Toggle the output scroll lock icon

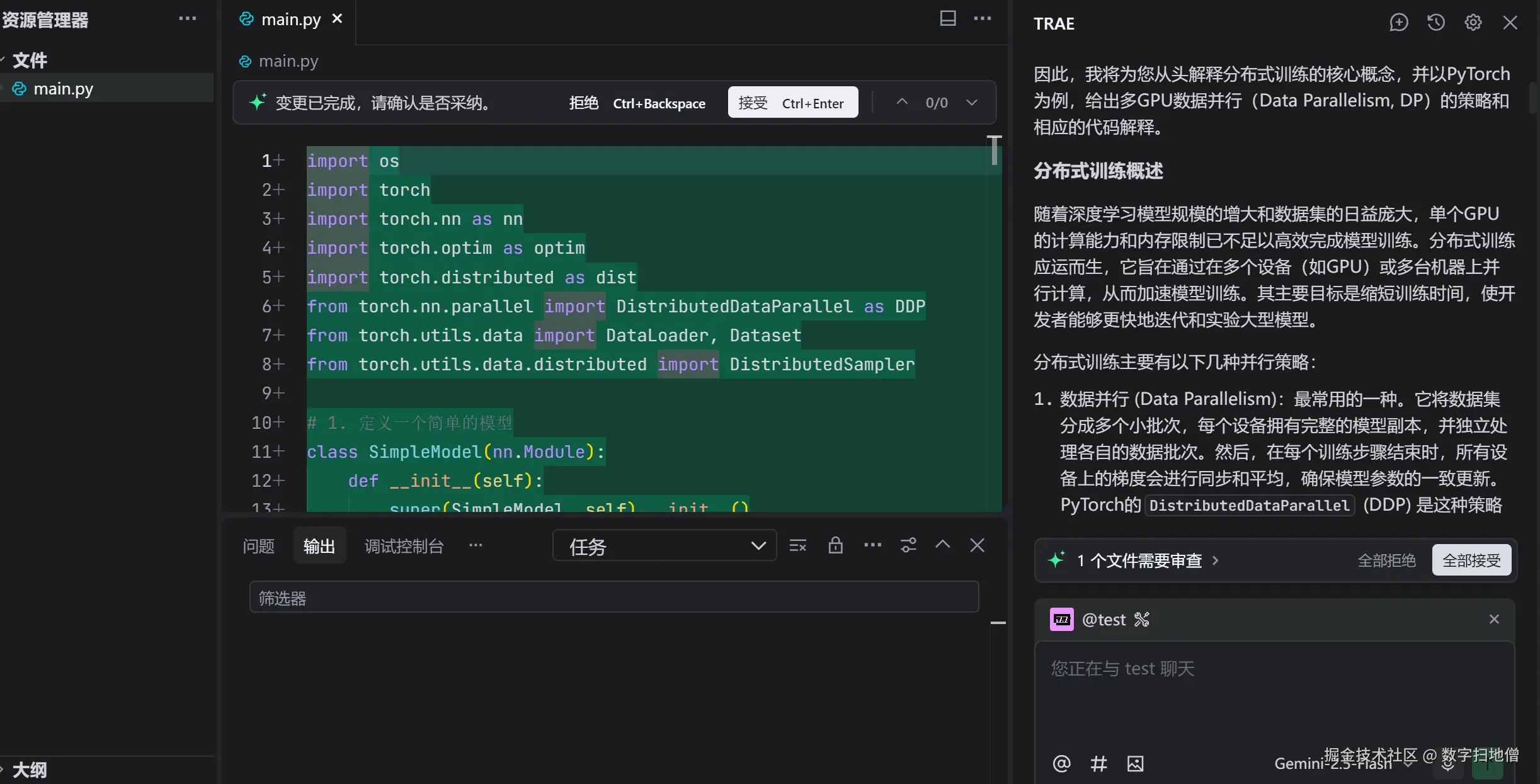[835, 545]
